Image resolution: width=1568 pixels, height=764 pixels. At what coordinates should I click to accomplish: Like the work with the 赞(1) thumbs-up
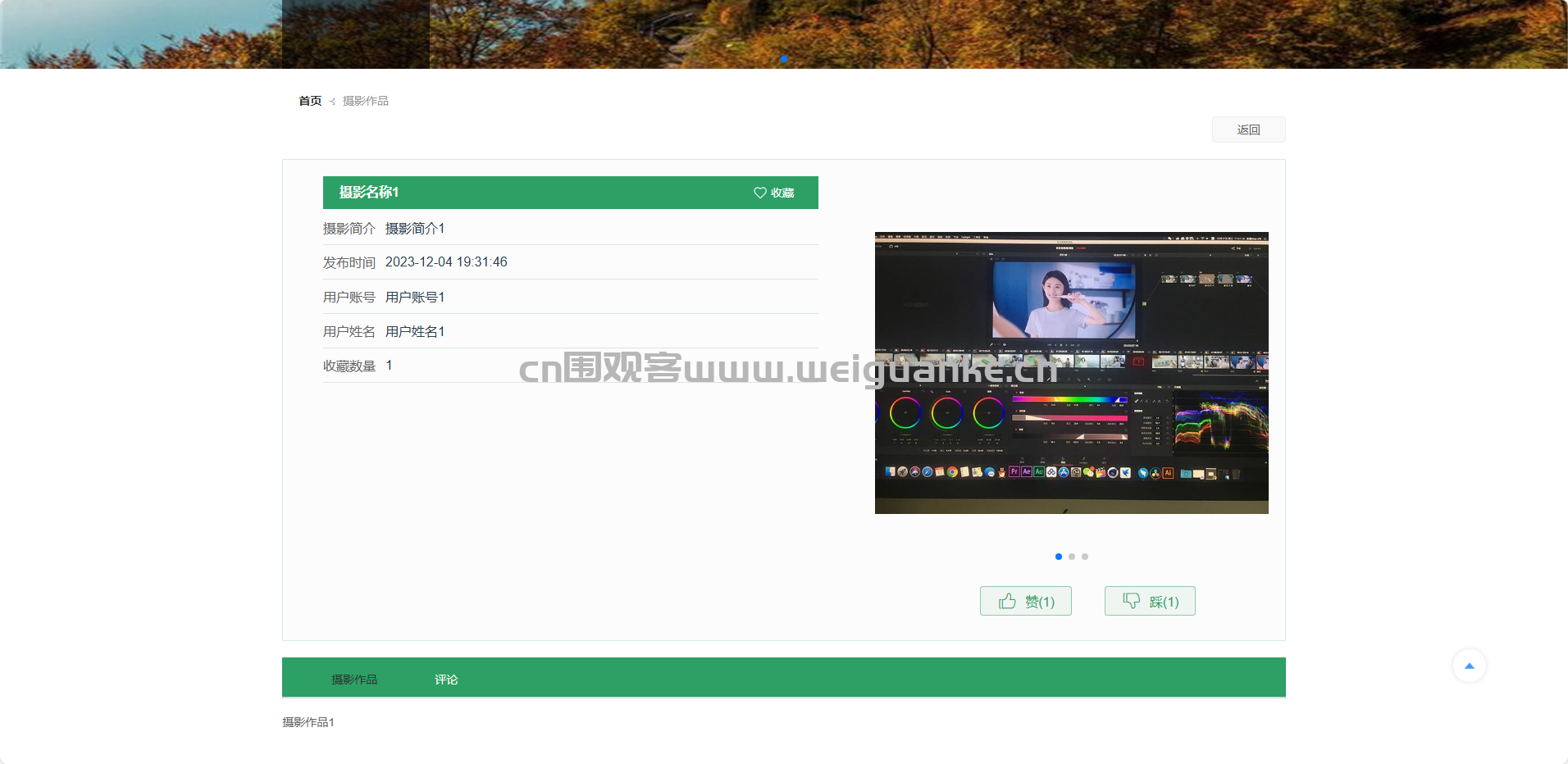click(1025, 601)
